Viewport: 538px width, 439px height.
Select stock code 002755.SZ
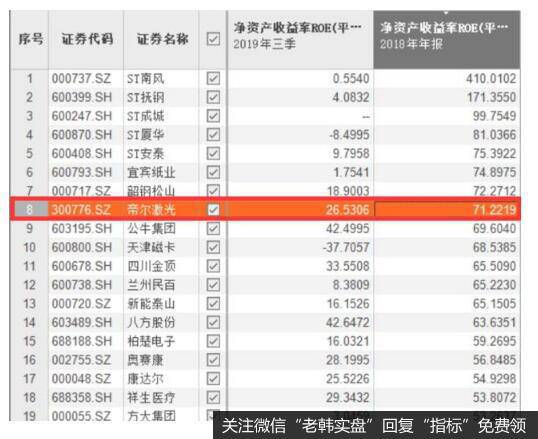(x=81, y=360)
